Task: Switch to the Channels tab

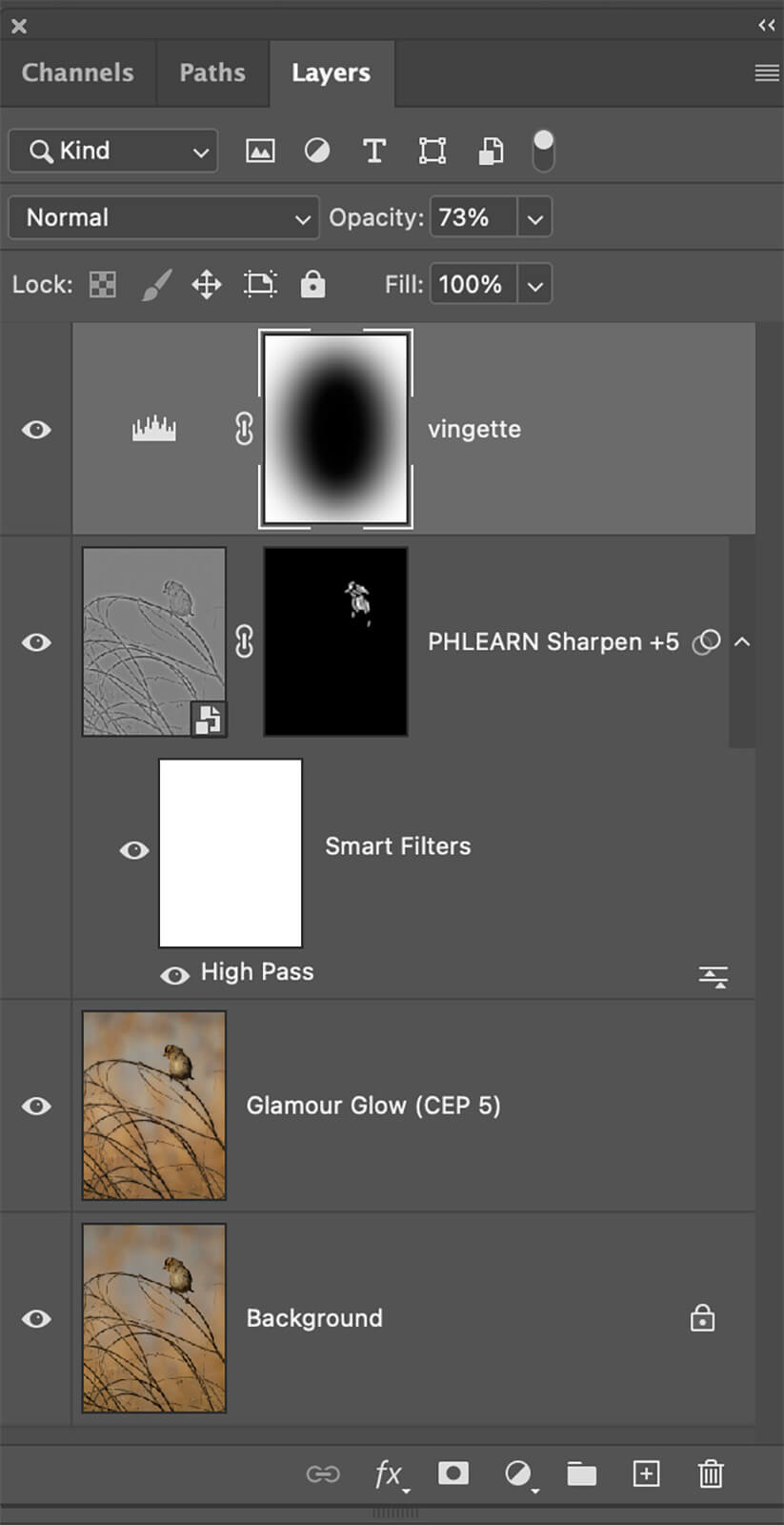Action: (78, 72)
